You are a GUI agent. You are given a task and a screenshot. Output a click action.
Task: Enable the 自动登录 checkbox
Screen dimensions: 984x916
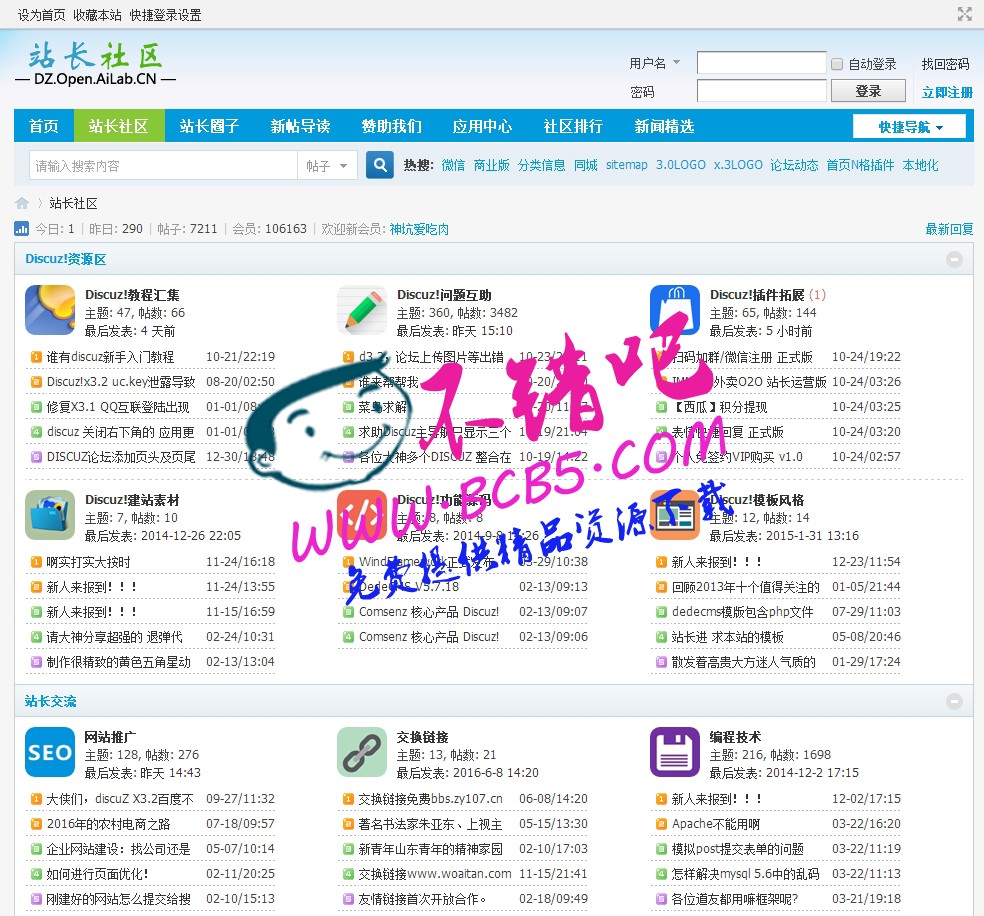pyautogui.click(x=837, y=64)
